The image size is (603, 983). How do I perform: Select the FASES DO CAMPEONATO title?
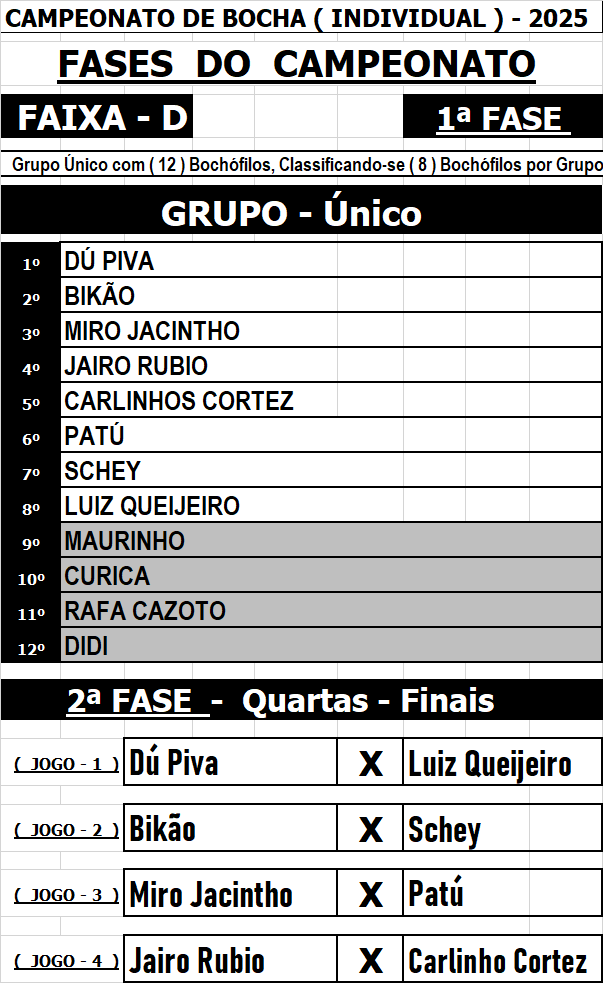click(297, 64)
